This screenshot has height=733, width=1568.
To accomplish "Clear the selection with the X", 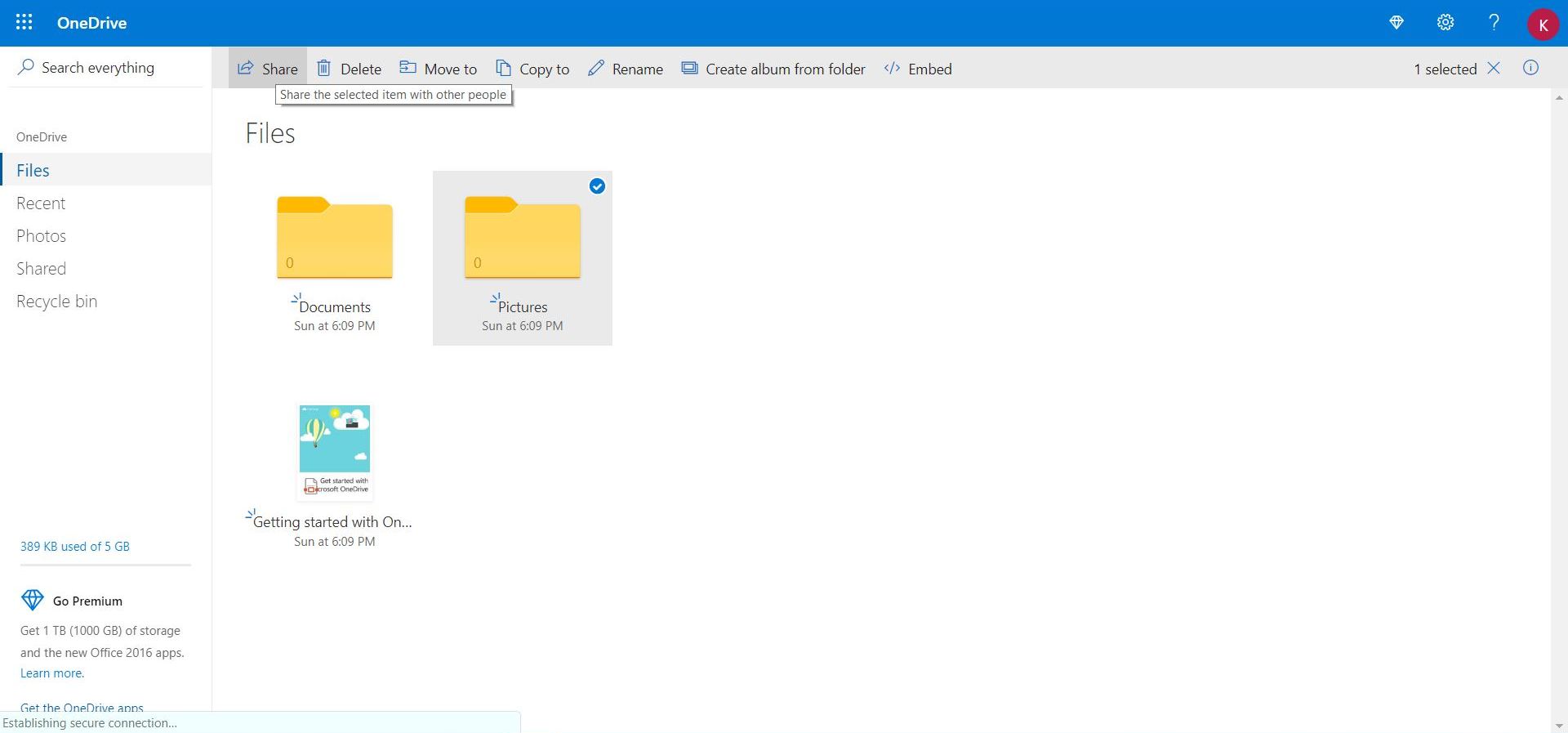I will point(1494,68).
